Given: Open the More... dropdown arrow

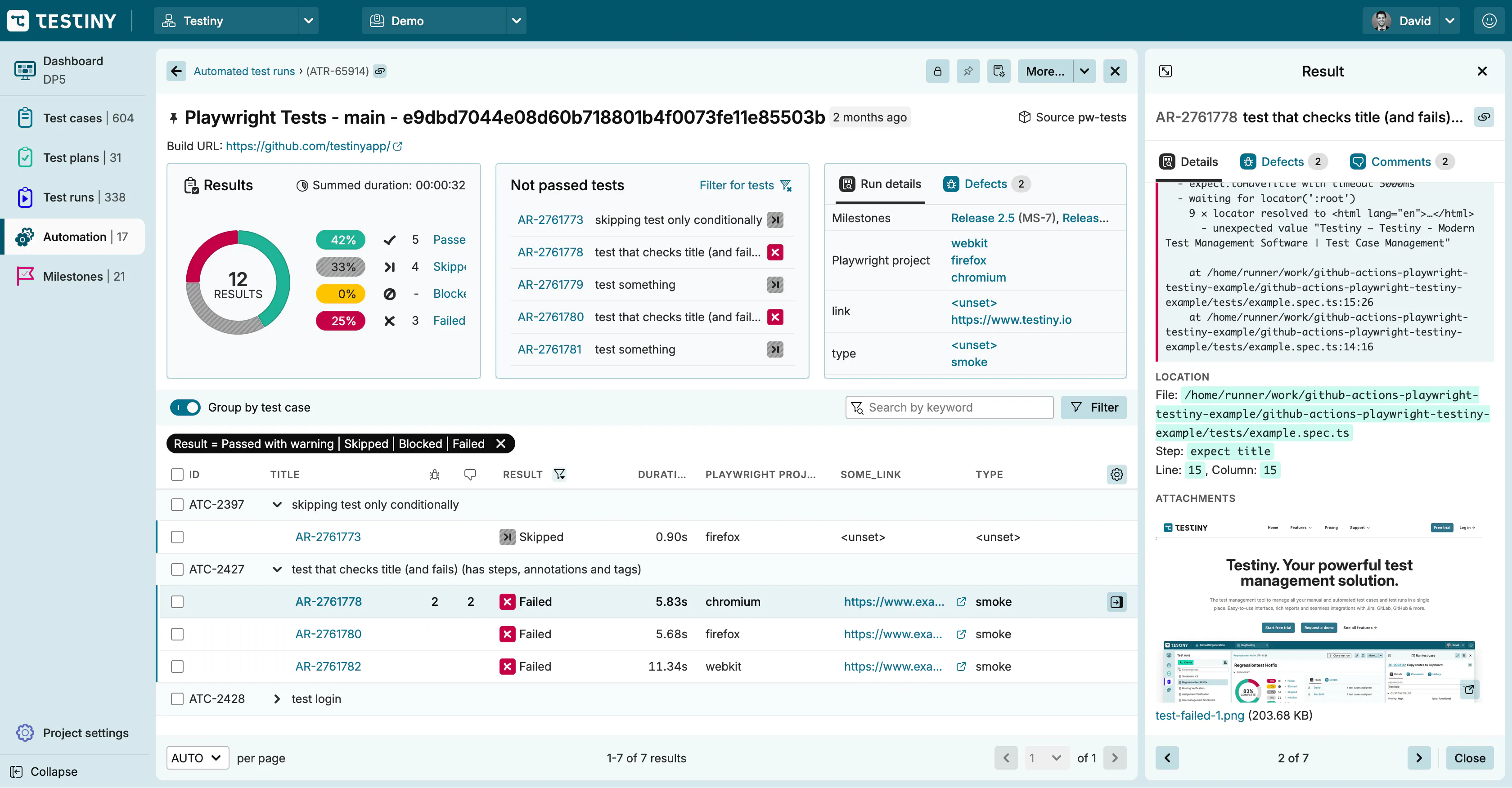Looking at the screenshot, I should tap(1084, 71).
